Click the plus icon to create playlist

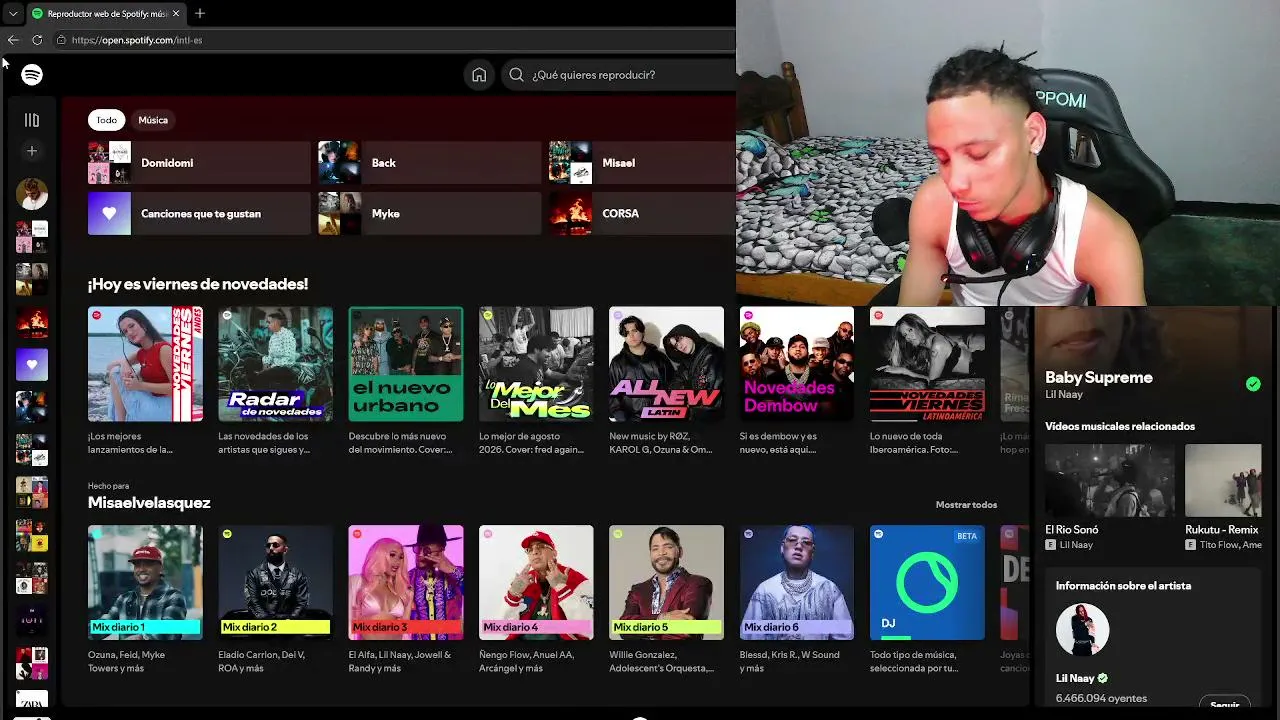click(32, 151)
